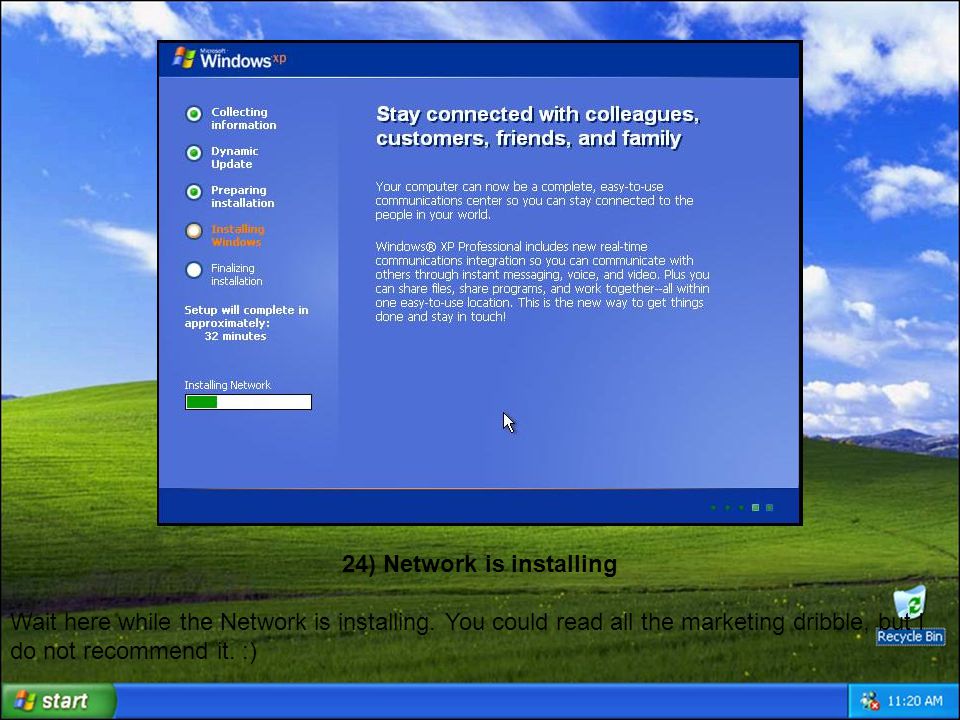The width and height of the screenshot is (960, 720).
Task: Click the Installing Network progress bar
Action: [249, 402]
